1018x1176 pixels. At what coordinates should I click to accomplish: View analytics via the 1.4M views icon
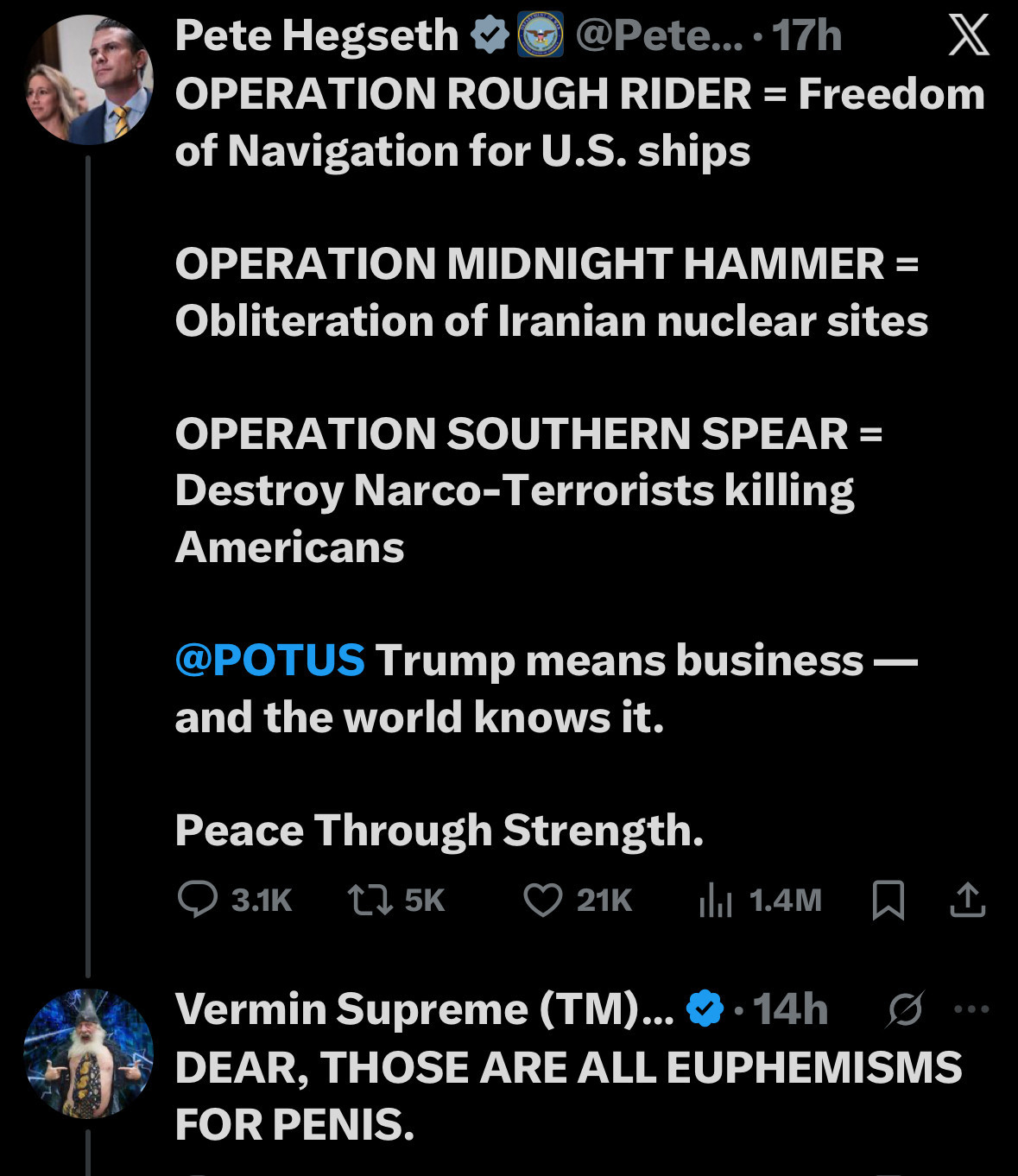point(716,900)
